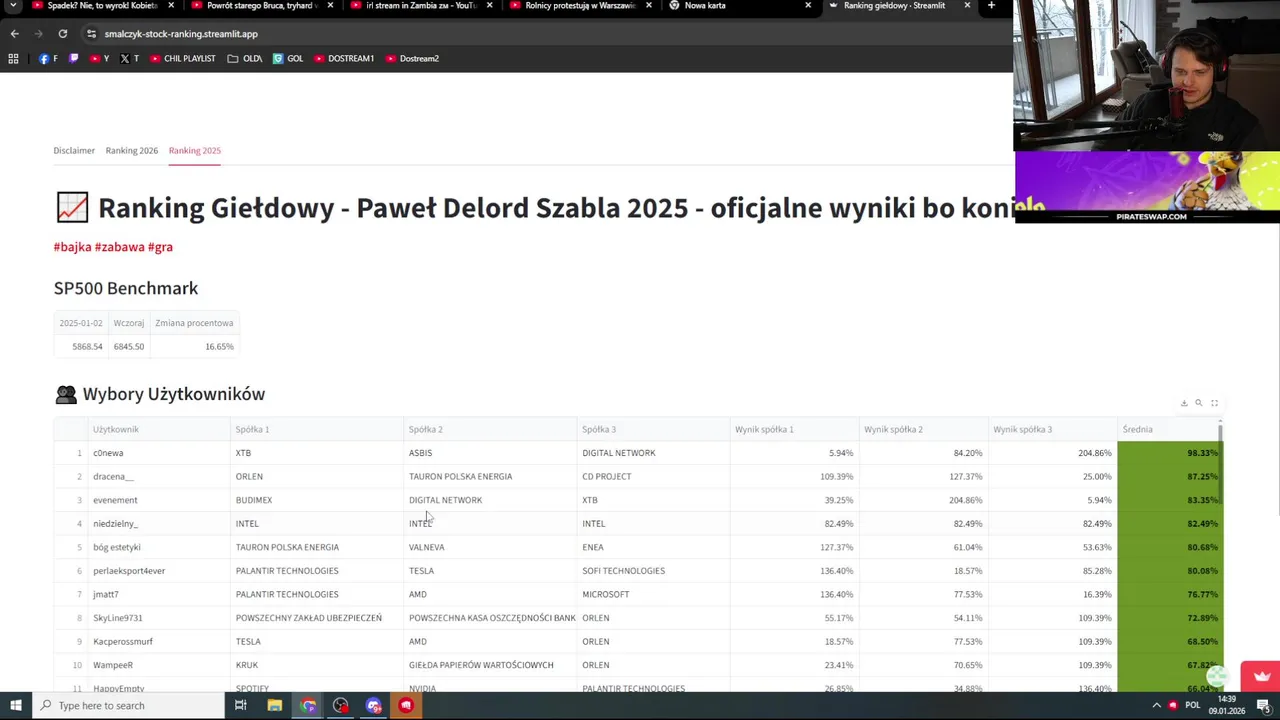Open the X bookmark labeled T
1280x720 pixels.
[129, 59]
